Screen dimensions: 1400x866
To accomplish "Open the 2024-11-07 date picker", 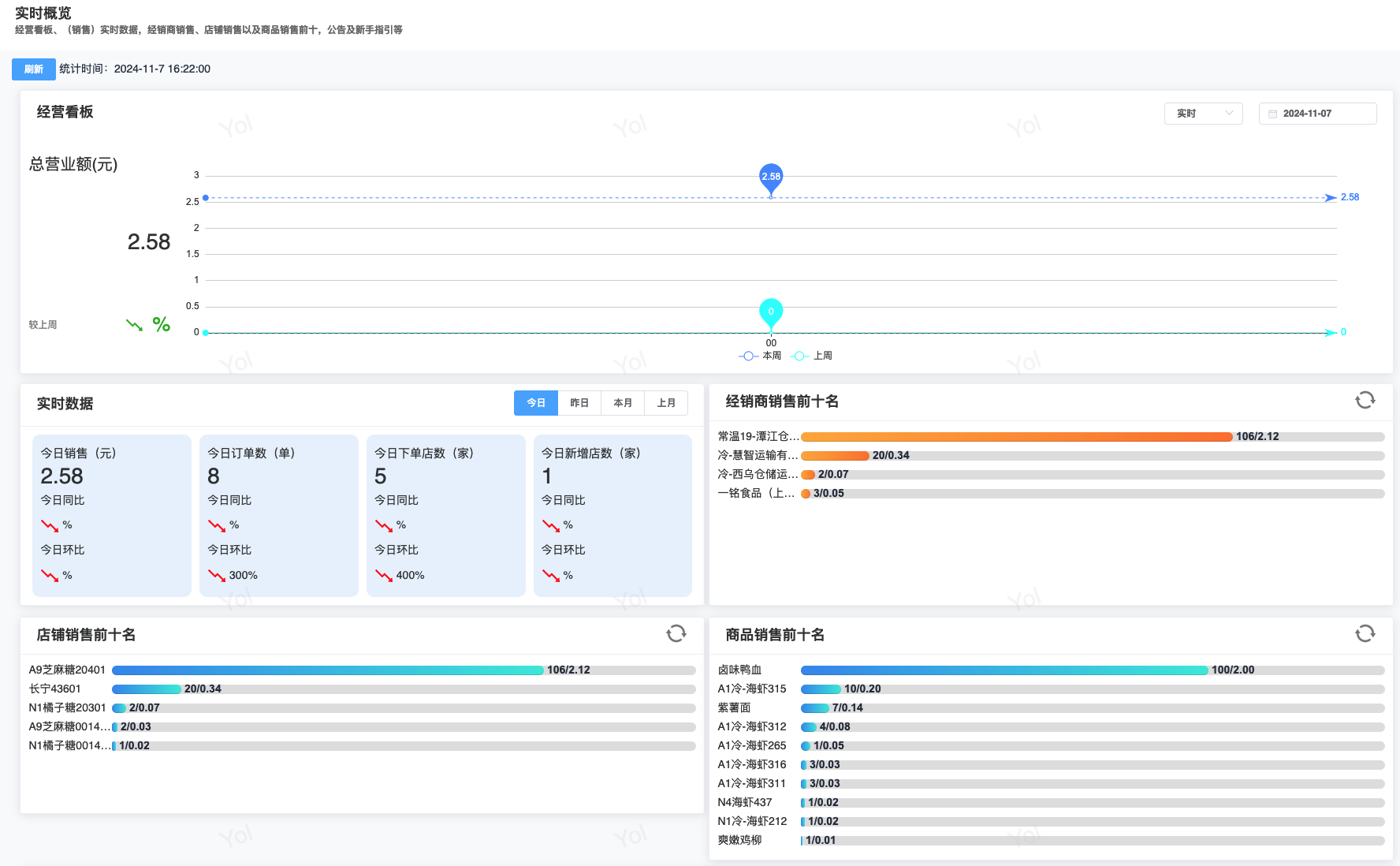I will coord(1317,114).
